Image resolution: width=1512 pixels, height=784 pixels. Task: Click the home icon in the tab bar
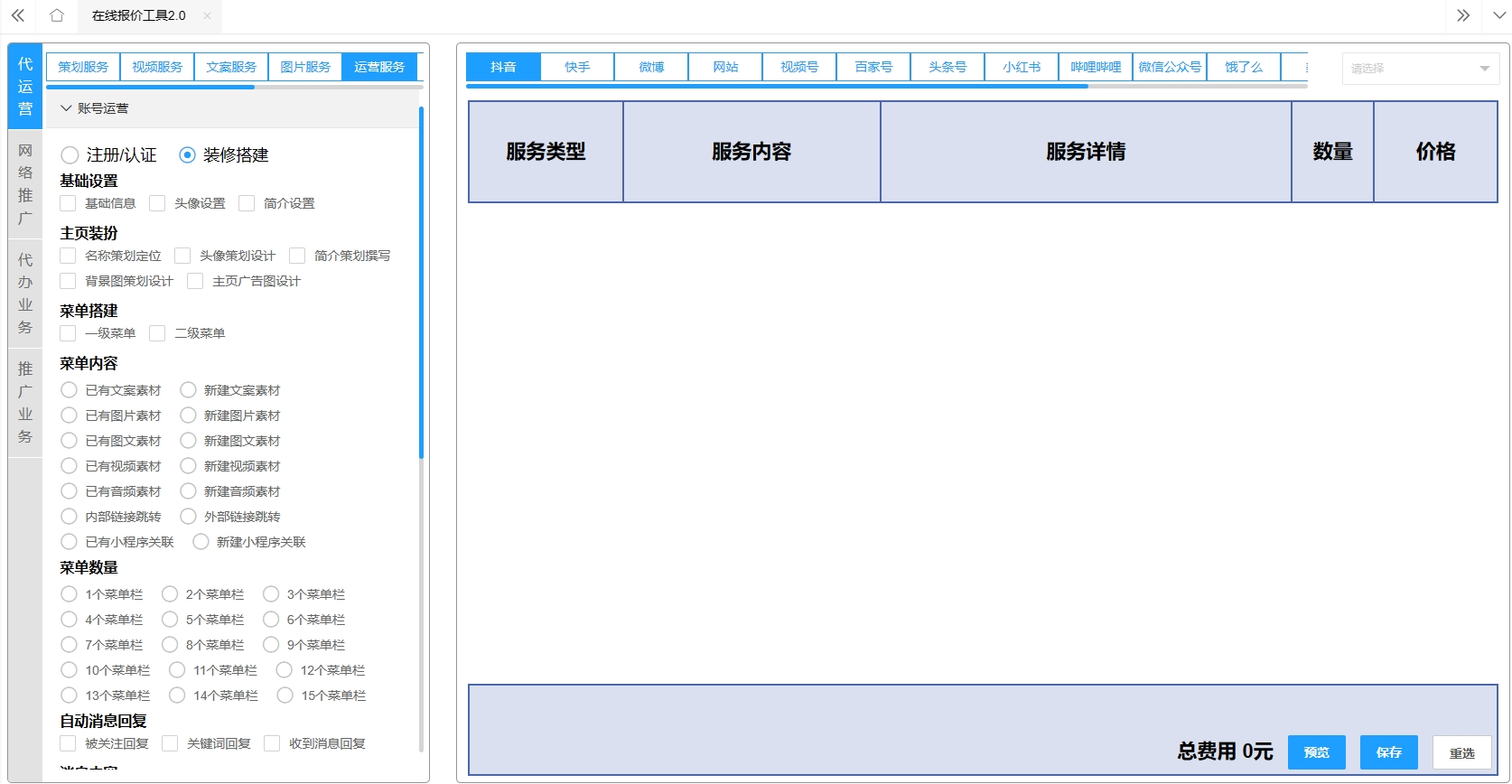point(57,15)
